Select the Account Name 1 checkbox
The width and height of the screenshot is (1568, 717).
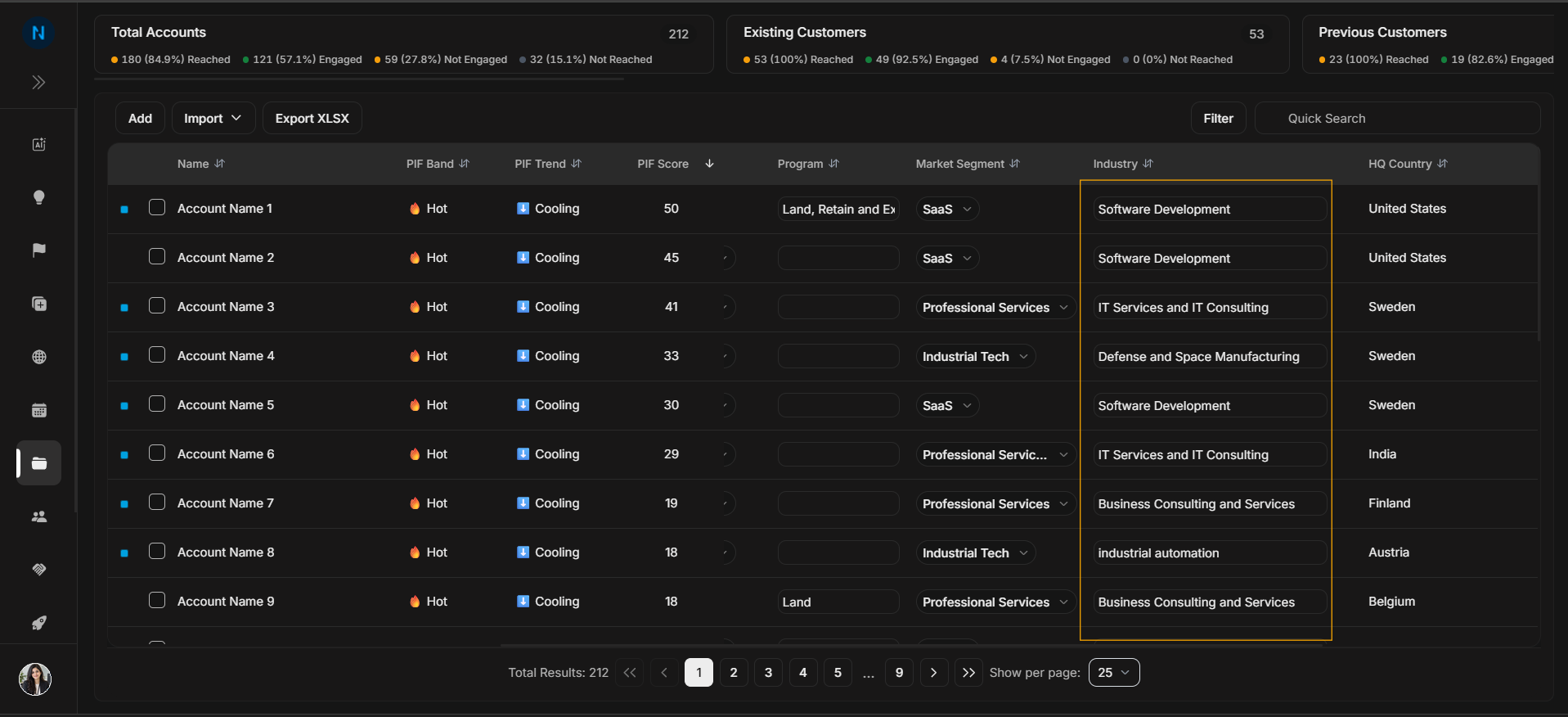point(157,208)
